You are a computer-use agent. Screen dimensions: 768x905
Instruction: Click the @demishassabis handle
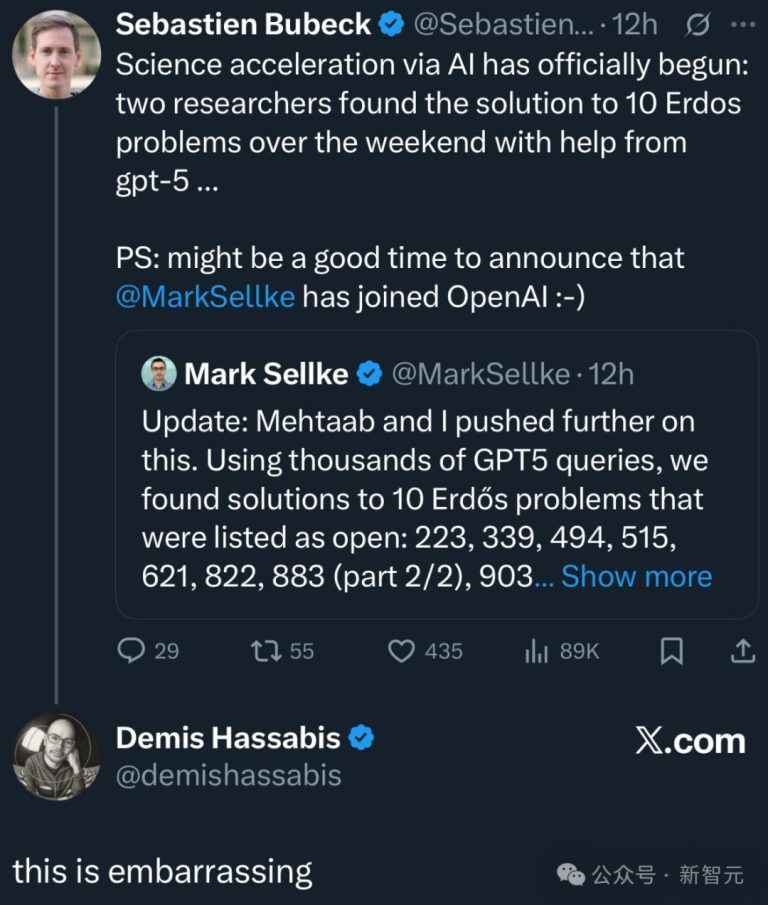tap(229, 775)
